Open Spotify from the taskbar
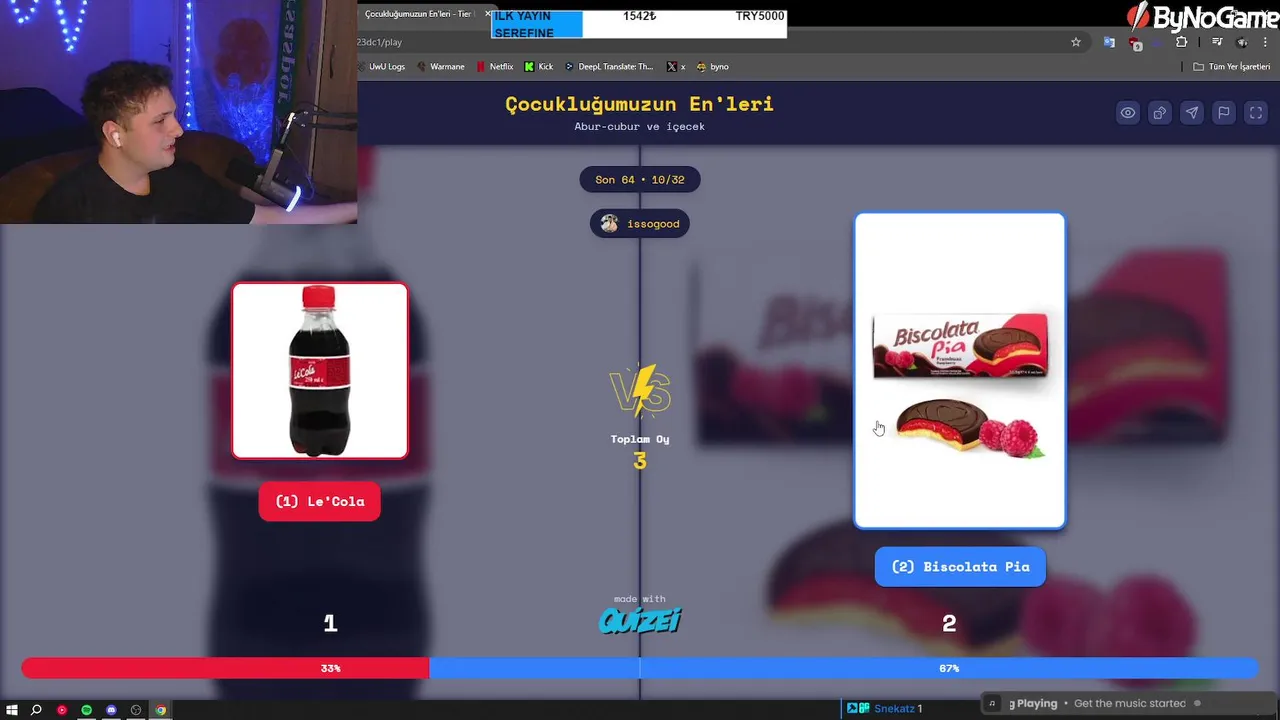 pos(87,710)
